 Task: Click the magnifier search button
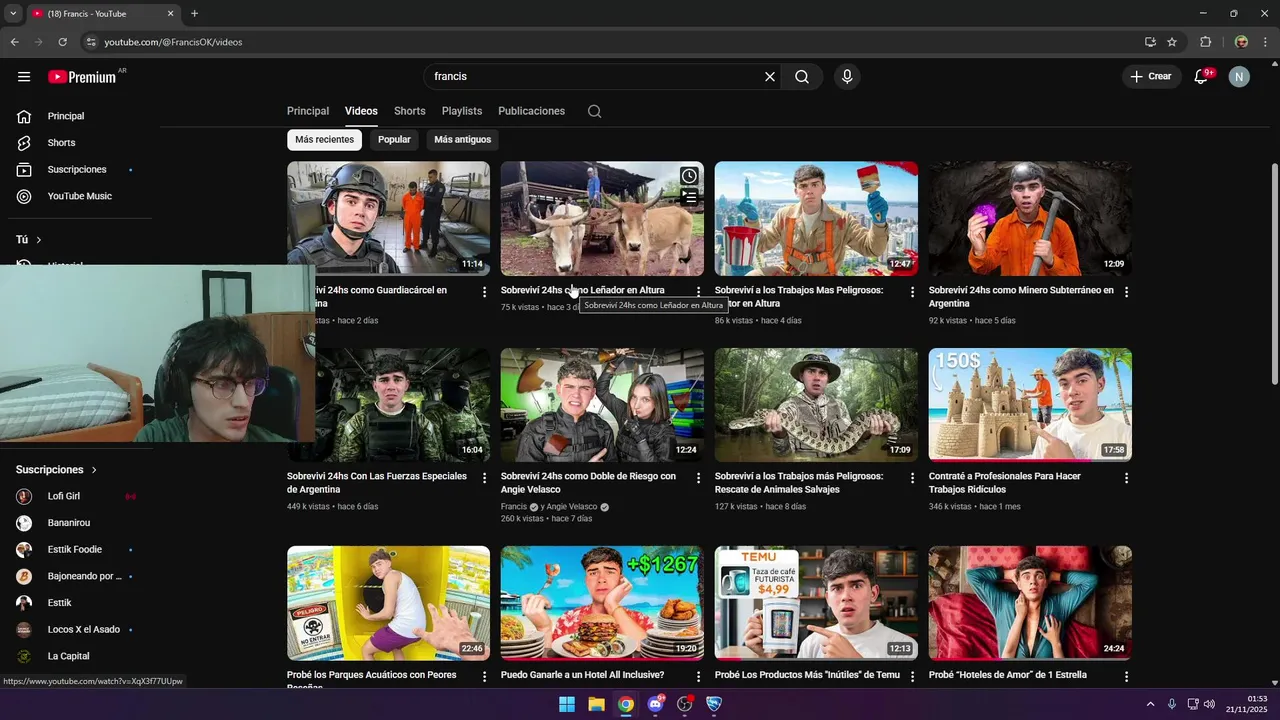[802, 77]
